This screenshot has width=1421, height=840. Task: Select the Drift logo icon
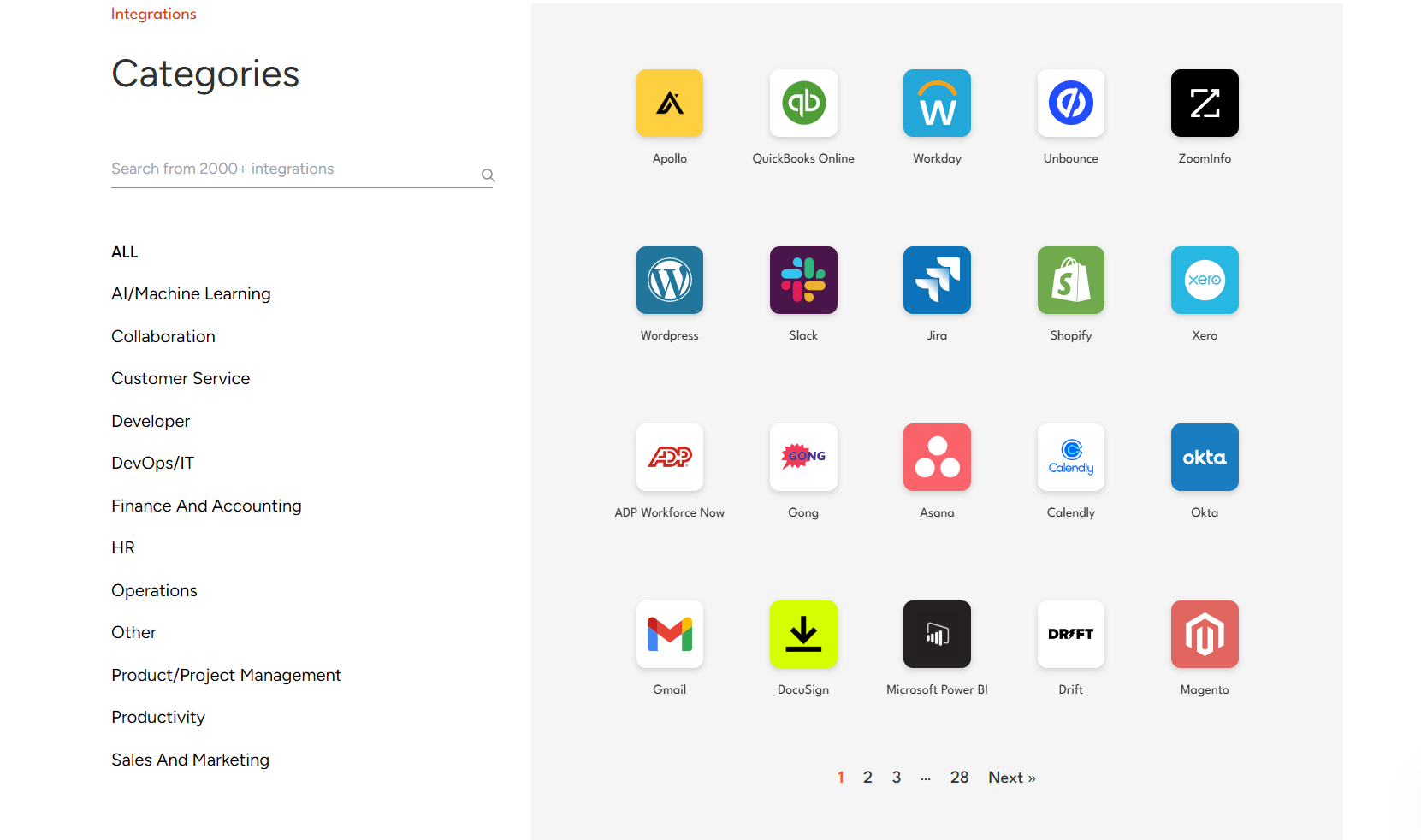tap(1071, 634)
